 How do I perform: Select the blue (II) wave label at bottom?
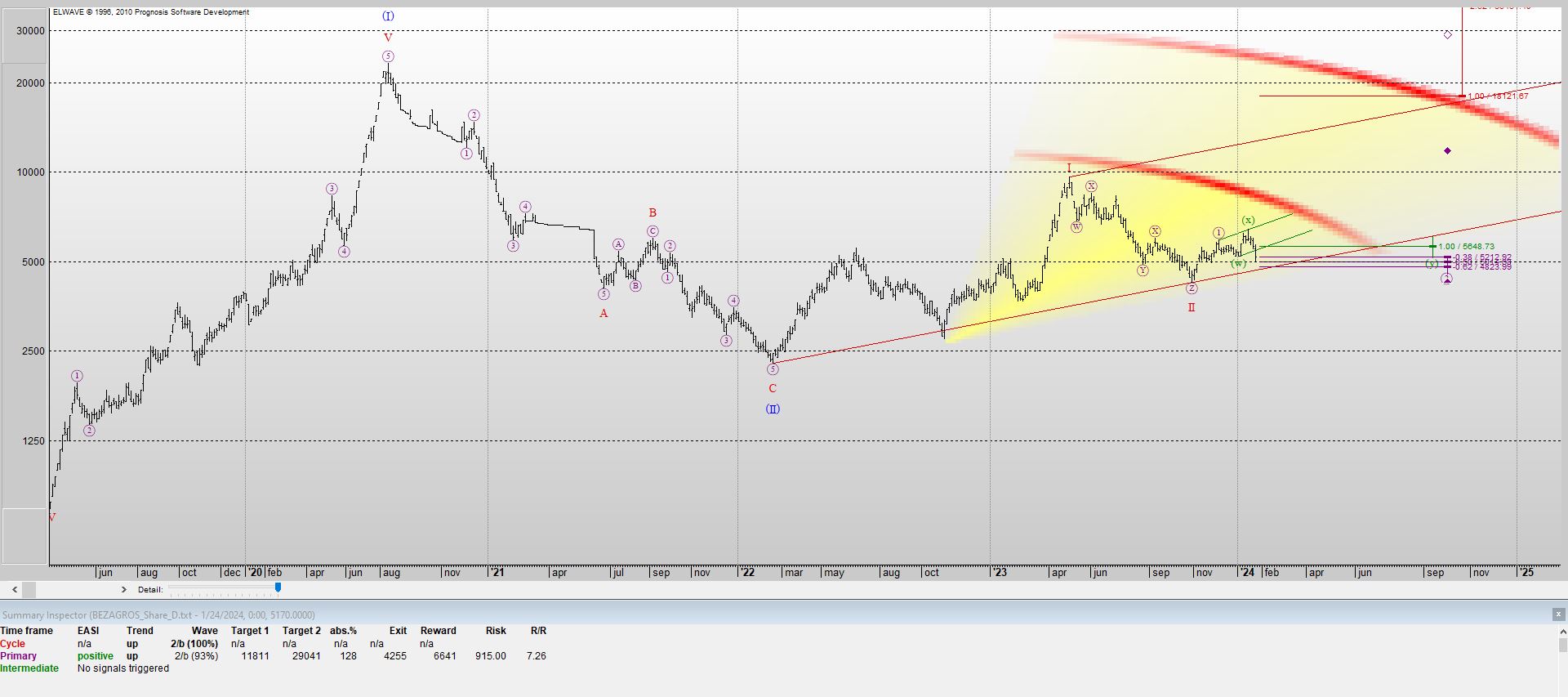click(x=773, y=409)
